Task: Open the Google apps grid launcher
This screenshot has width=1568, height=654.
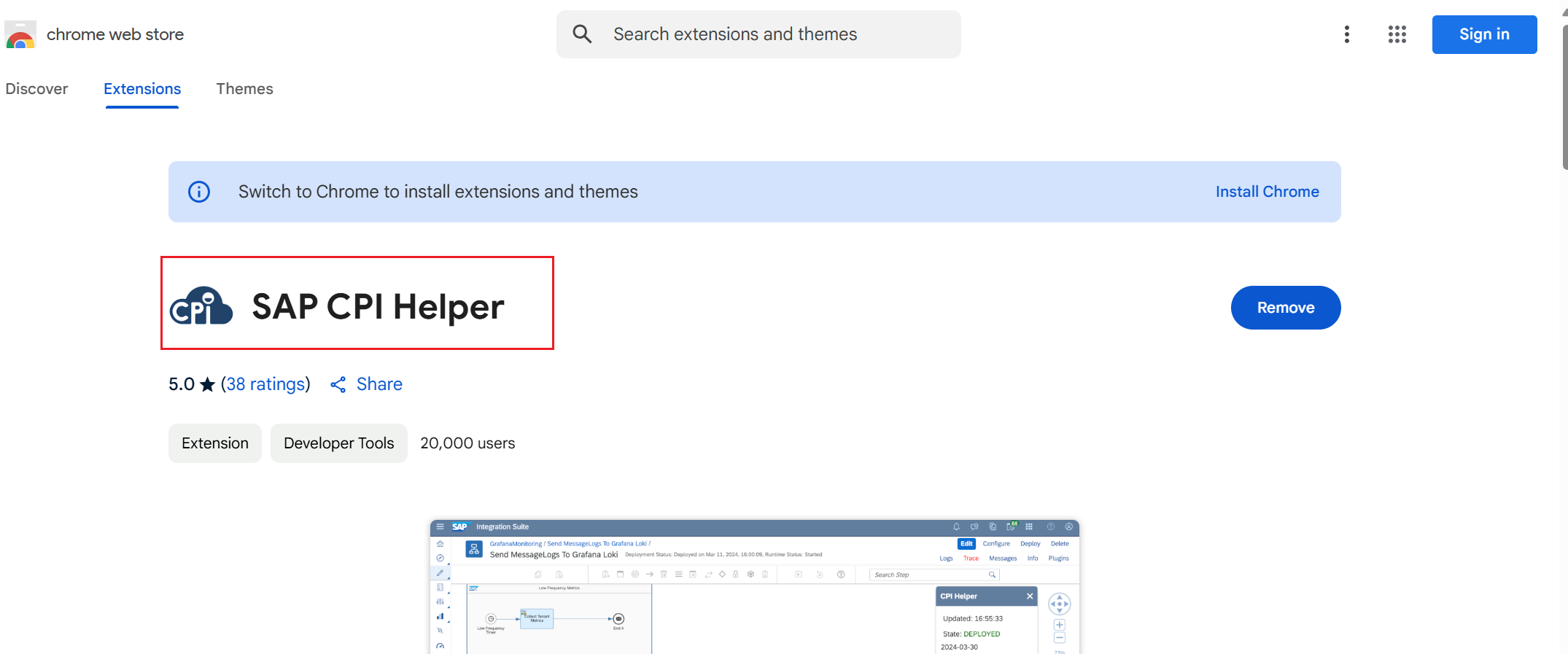Action: pyautogui.click(x=1397, y=34)
